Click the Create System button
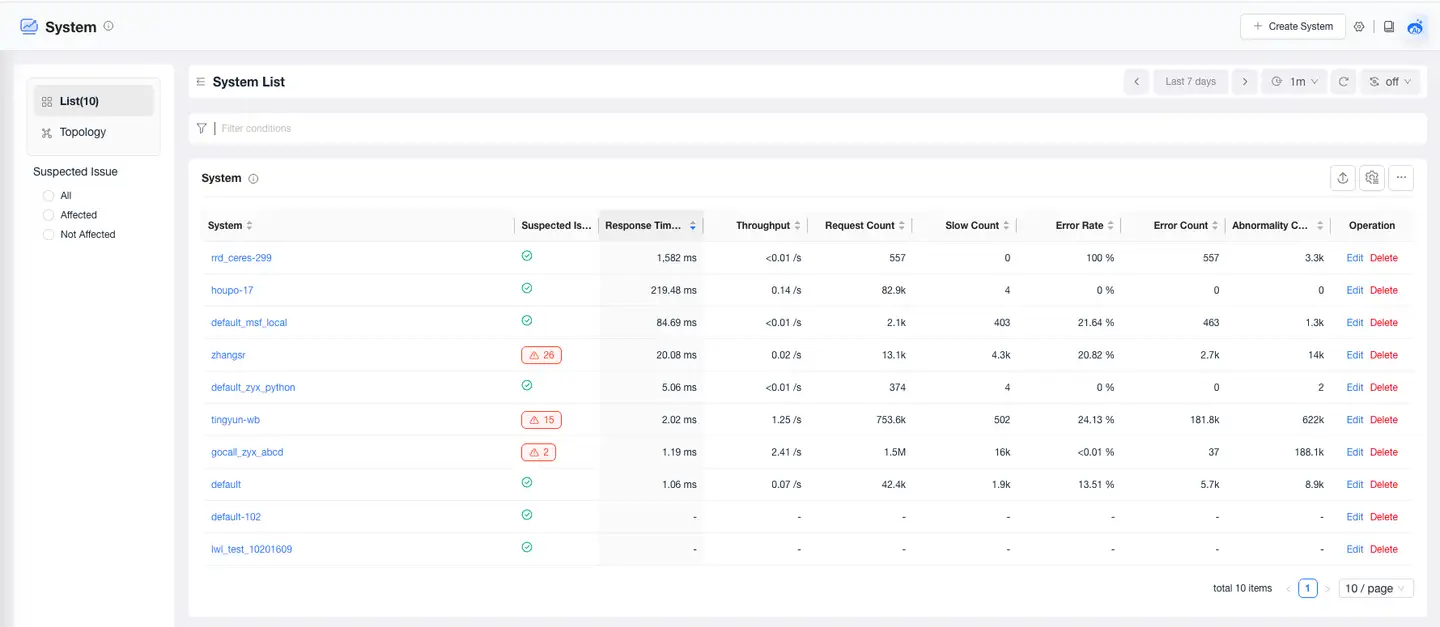Viewport: 1440px width, 627px height. pos(1292,27)
